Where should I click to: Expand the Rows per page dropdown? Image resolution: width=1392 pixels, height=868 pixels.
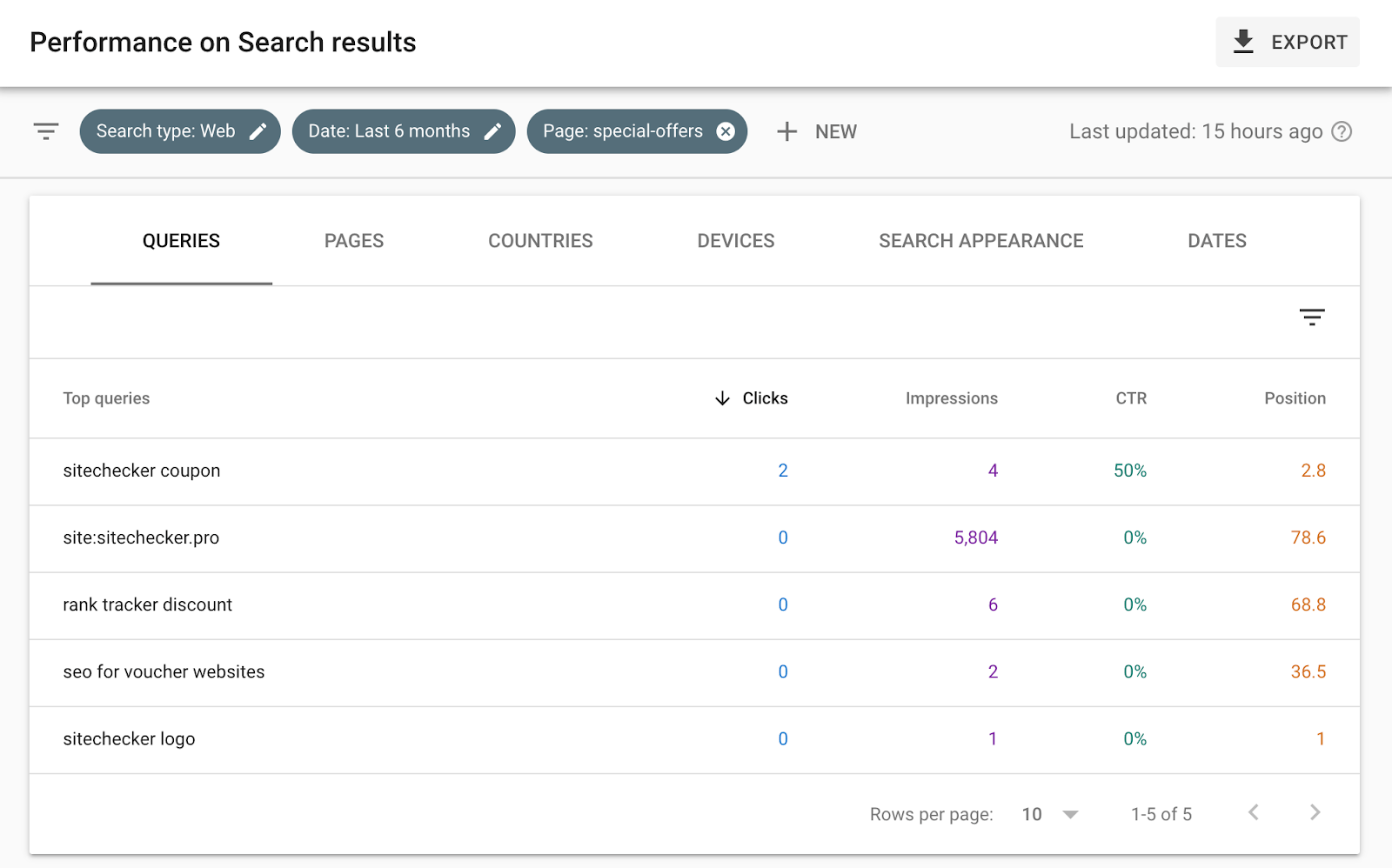tap(1050, 814)
